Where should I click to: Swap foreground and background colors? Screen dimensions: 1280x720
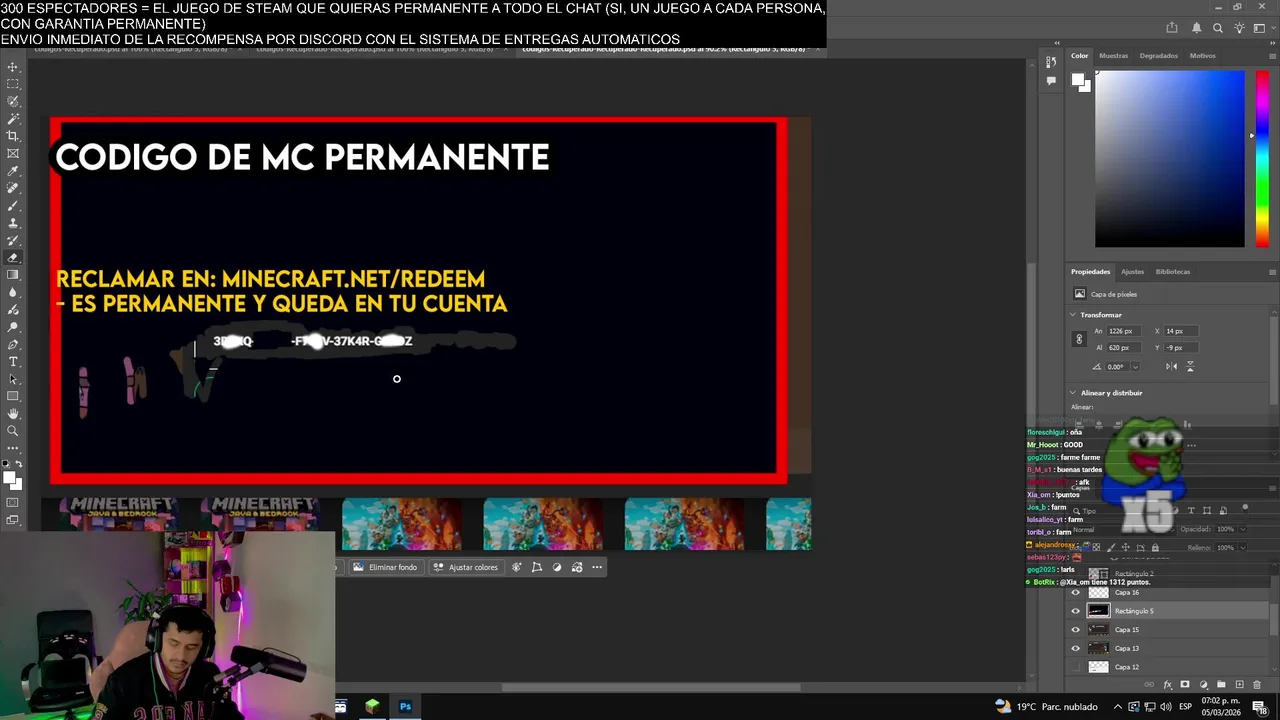pyautogui.click(x=21, y=465)
